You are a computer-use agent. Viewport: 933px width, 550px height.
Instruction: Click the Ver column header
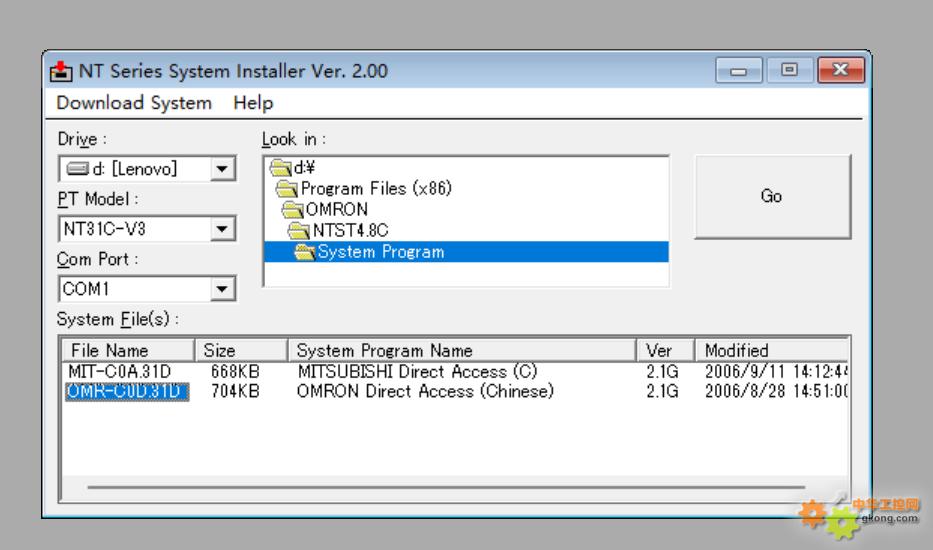click(659, 350)
